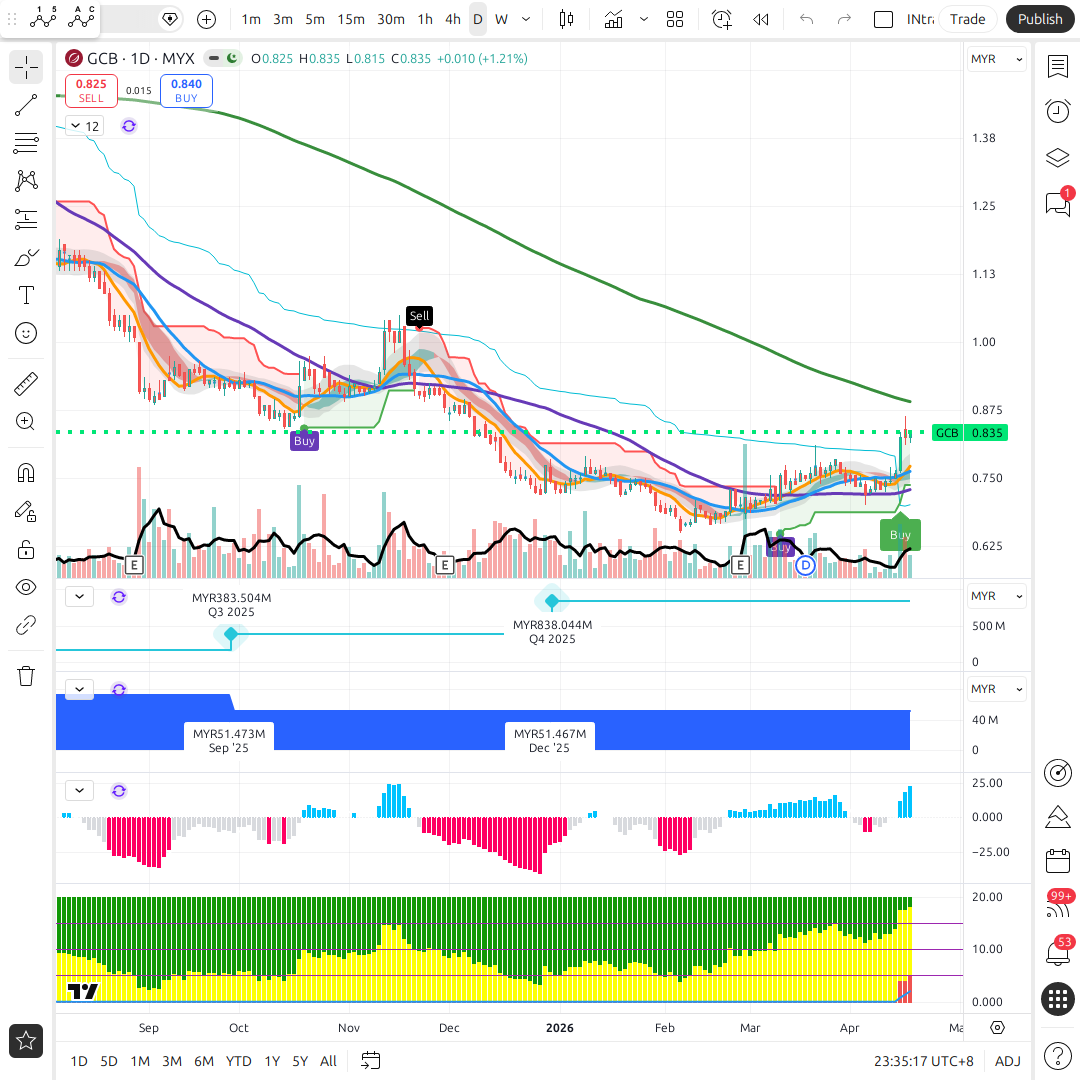Image resolution: width=1080 pixels, height=1080 pixels.
Task: Click the trash can remove objects icon
Action: pos(26,676)
